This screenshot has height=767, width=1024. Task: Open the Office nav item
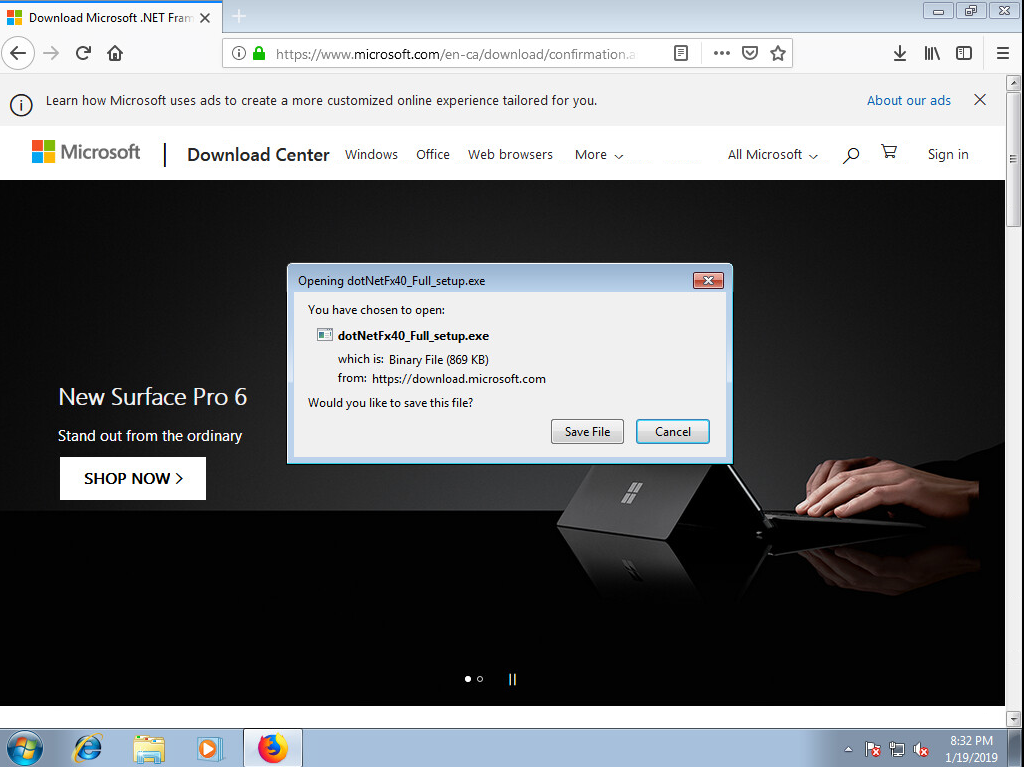(x=433, y=155)
